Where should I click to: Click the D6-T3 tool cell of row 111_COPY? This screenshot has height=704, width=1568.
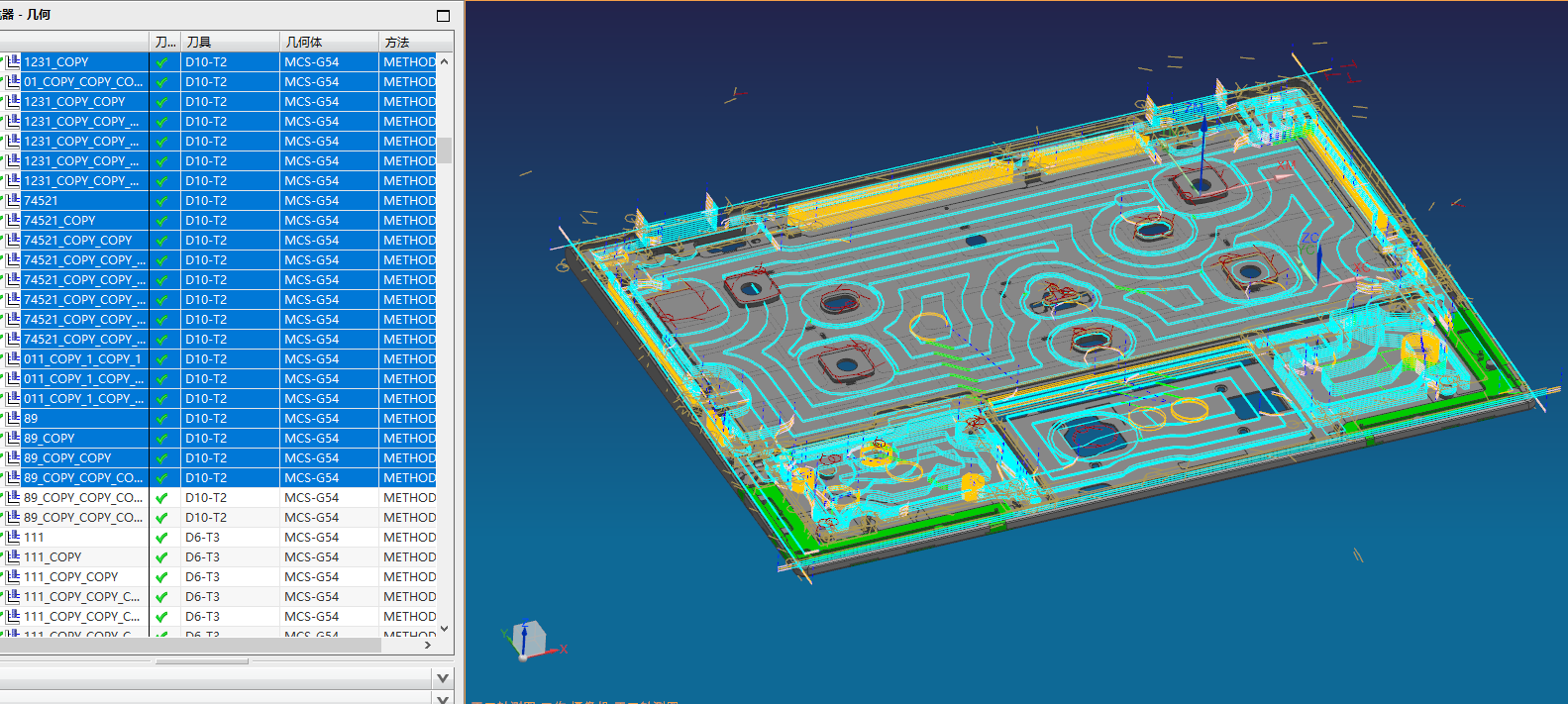230,556
